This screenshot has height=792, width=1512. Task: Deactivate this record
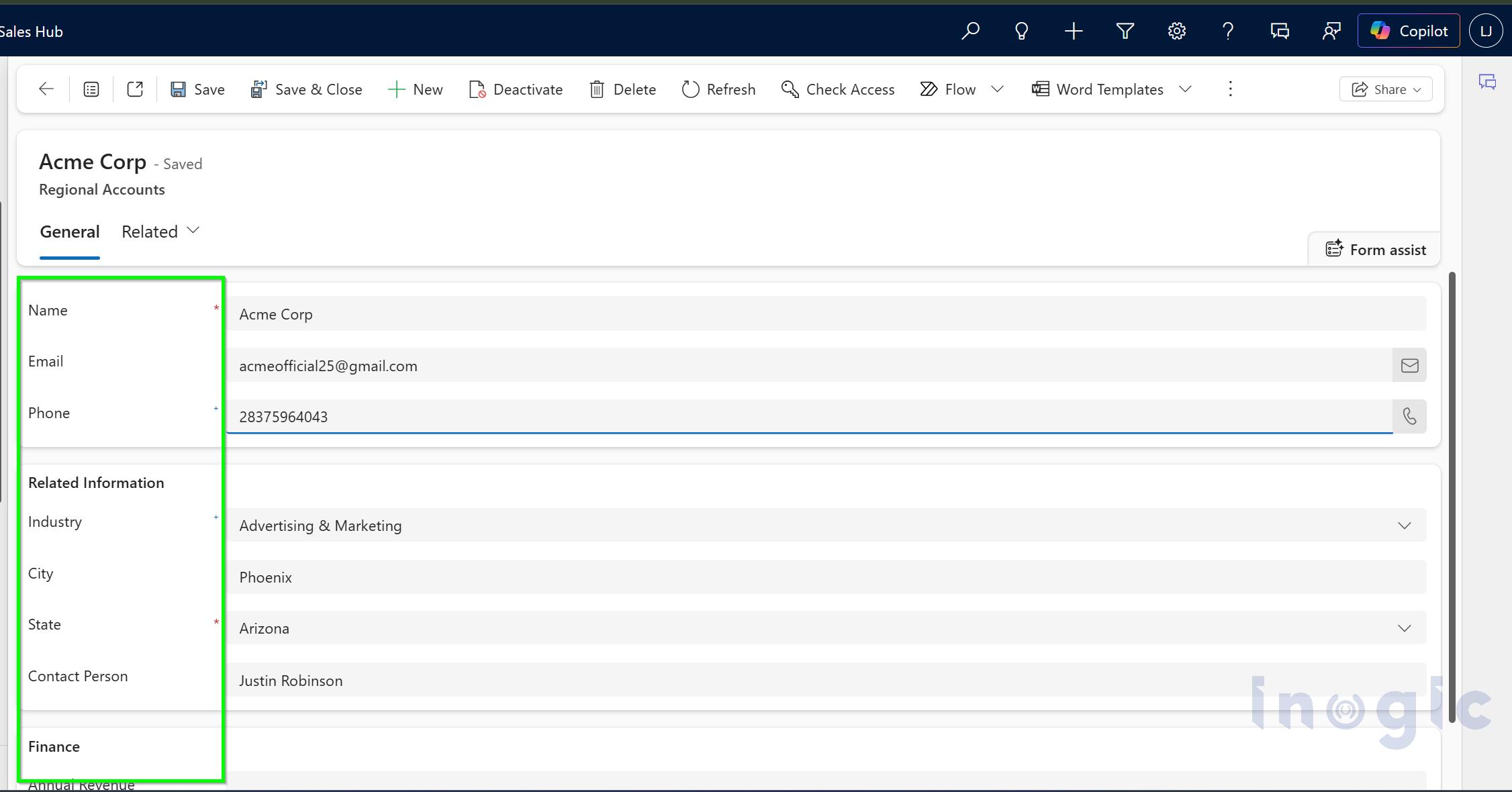click(516, 89)
